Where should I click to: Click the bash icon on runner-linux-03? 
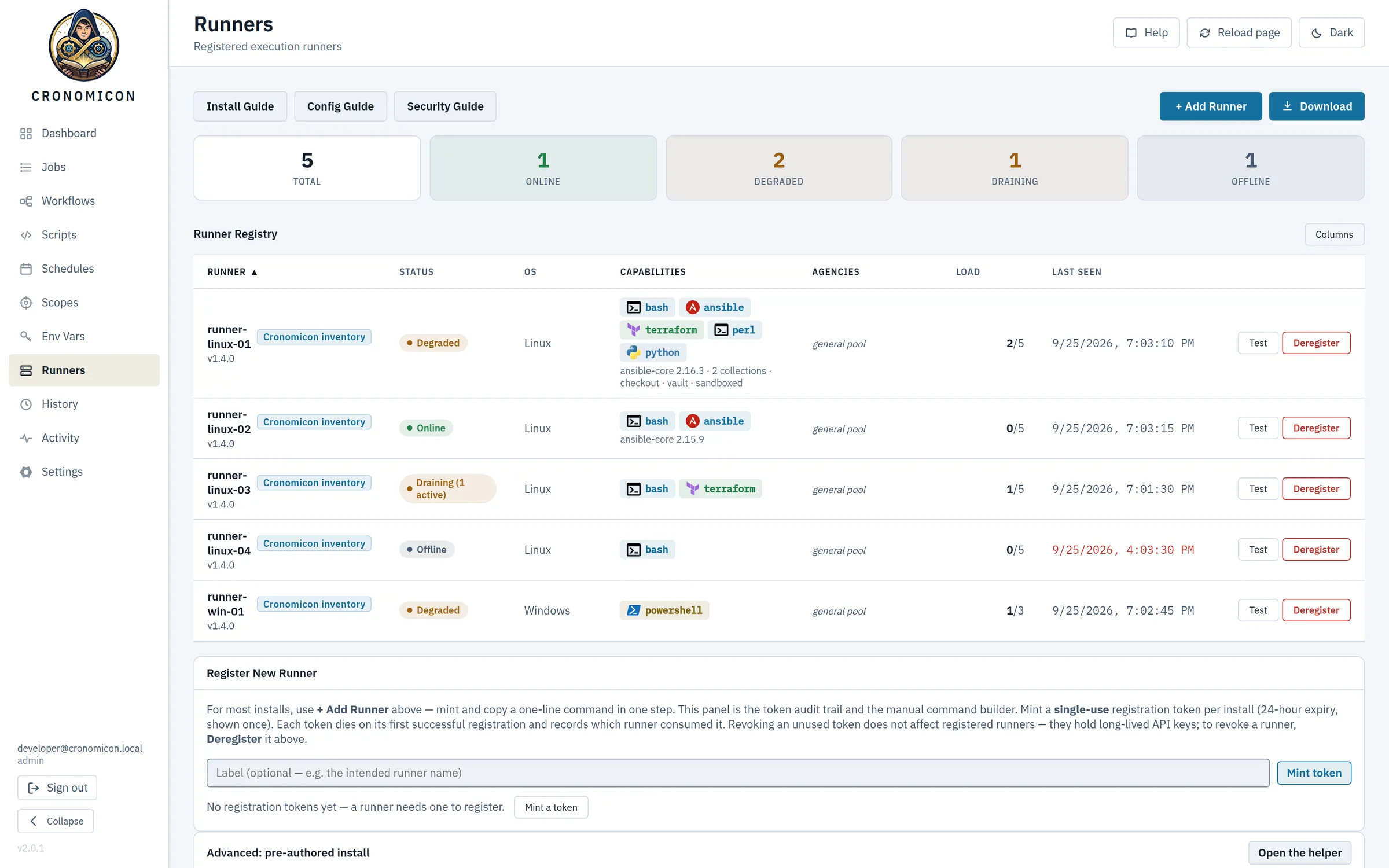pos(634,489)
